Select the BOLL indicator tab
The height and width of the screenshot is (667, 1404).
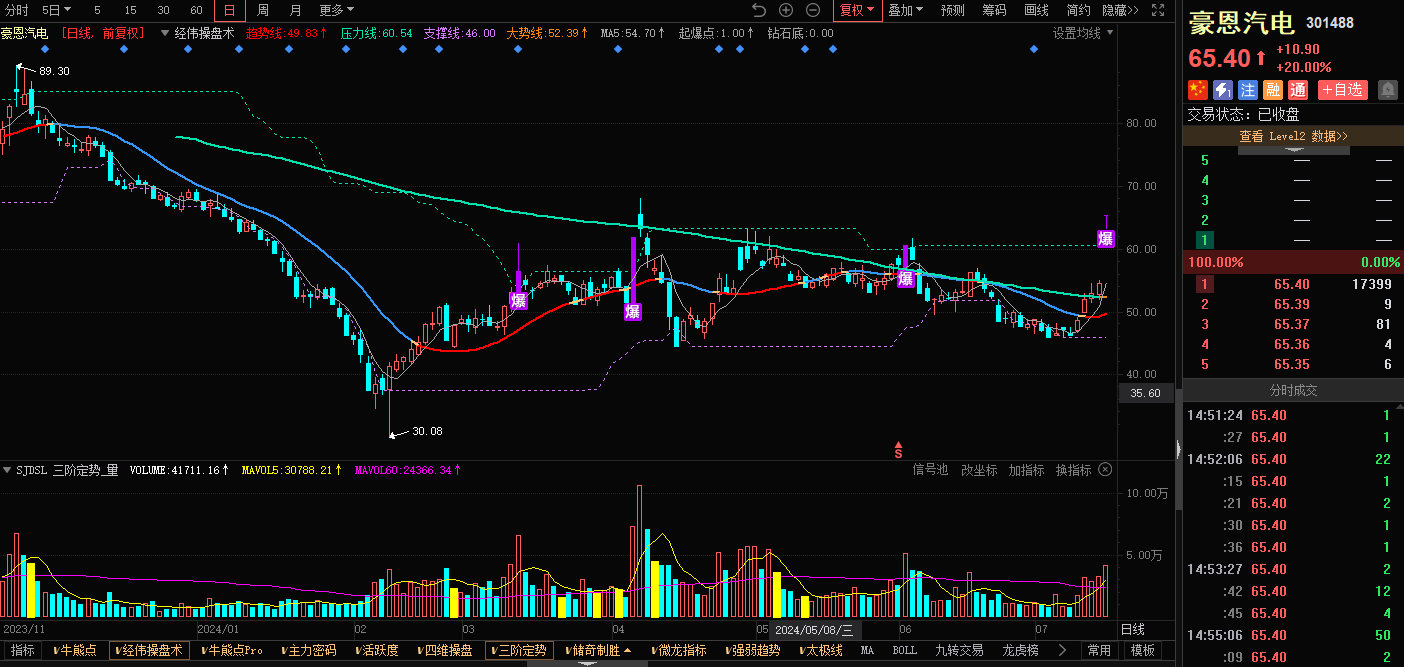tap(904, 650)
